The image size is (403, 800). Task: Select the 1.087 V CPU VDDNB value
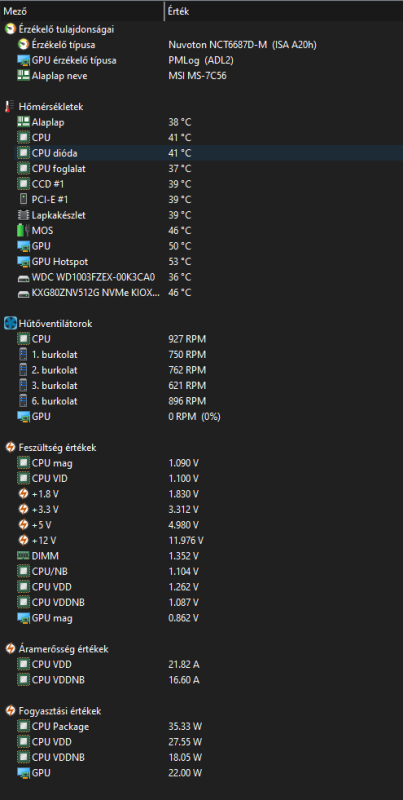click(x=183, y=602)
